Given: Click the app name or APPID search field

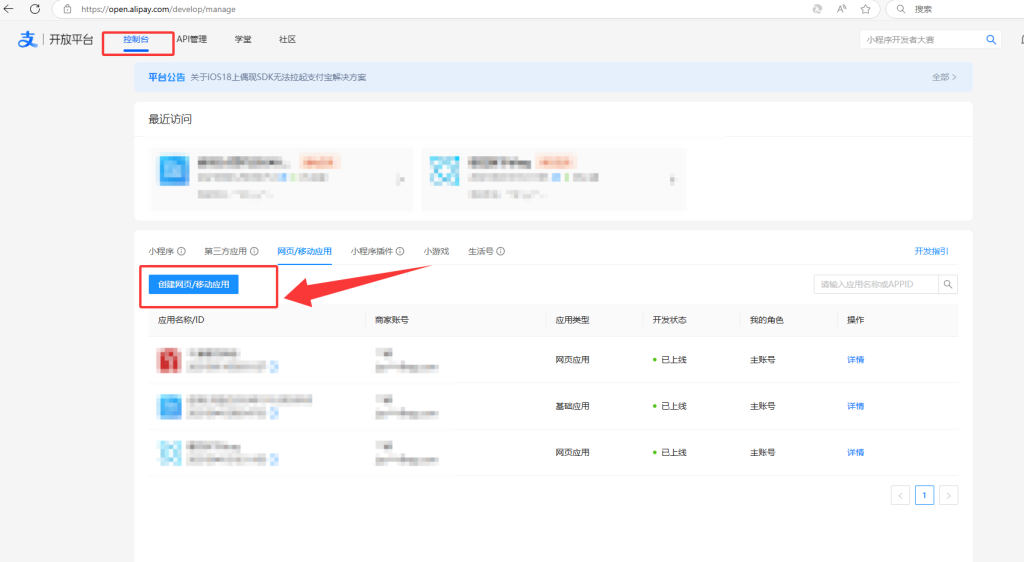Looking at the screenshot, I should [875, 285].
